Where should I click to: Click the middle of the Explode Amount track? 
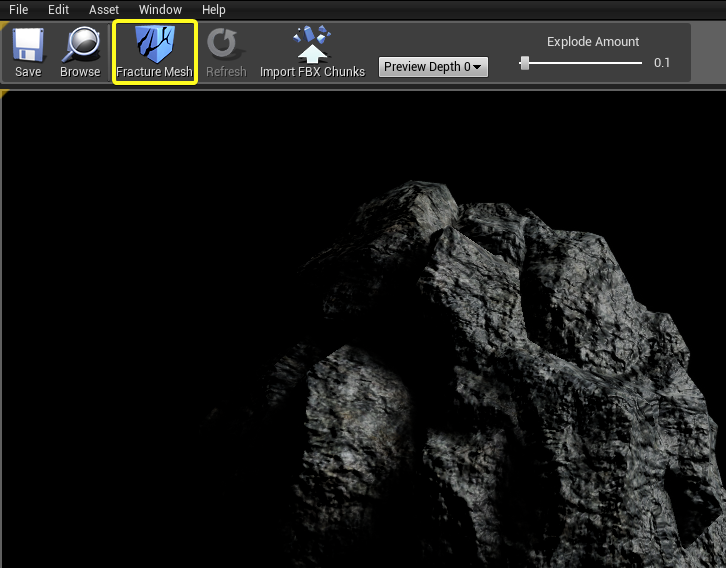click(583, 63)
